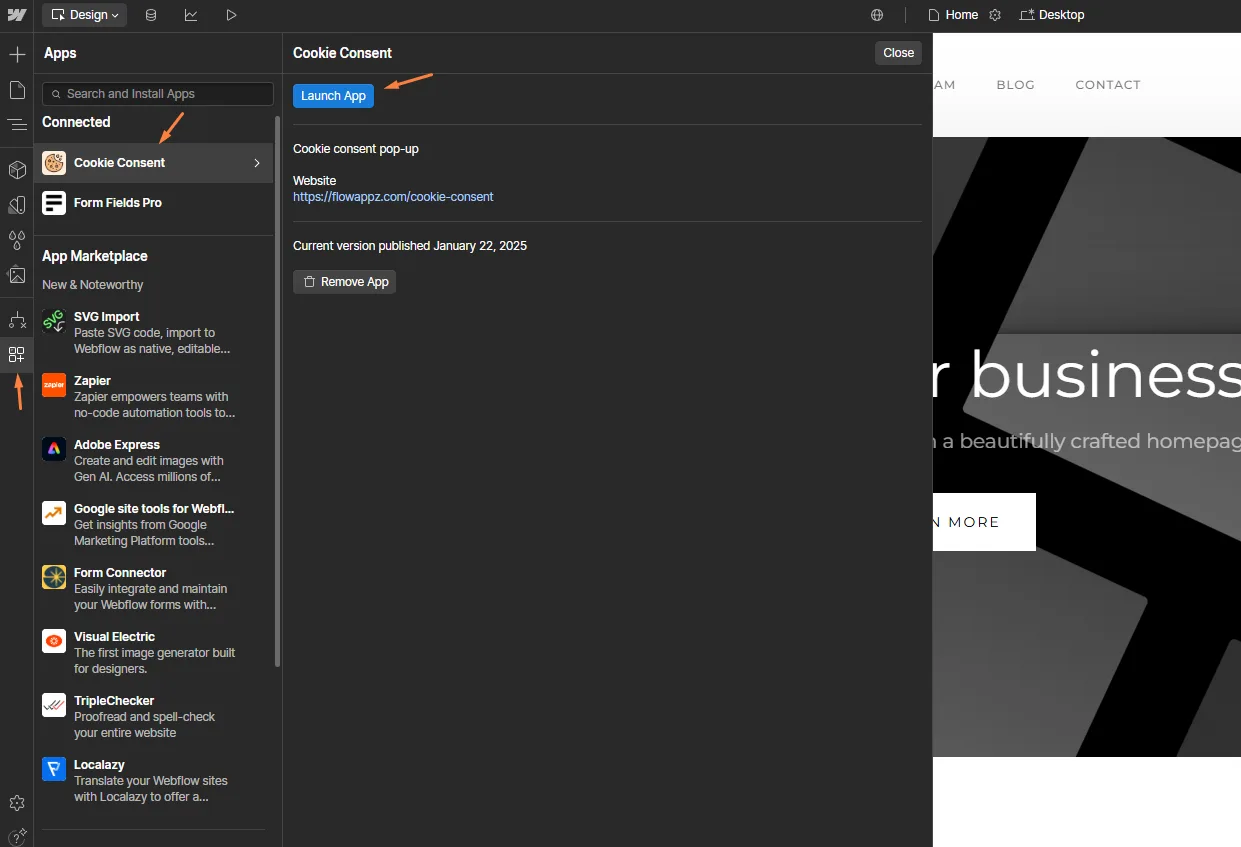Image resolution: width=1241 pixels, height=847 pixels.
Task: Click the SVG Import app icon
Action: (x=54, y=321)
